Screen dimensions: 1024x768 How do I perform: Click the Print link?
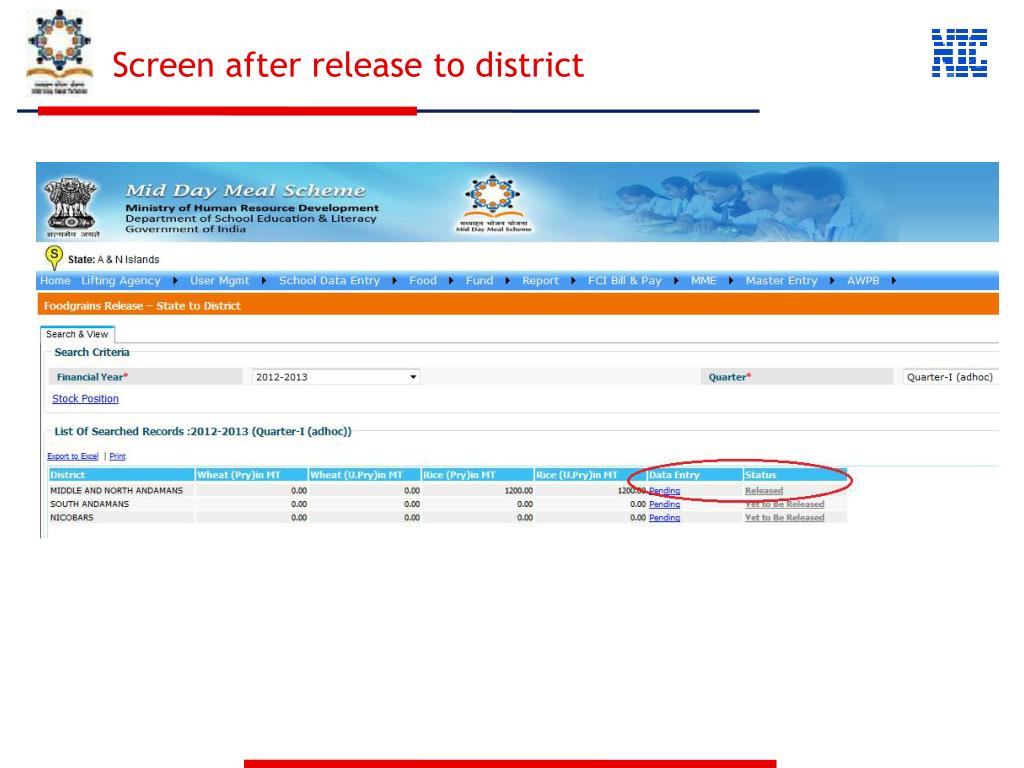pos(118,456)
